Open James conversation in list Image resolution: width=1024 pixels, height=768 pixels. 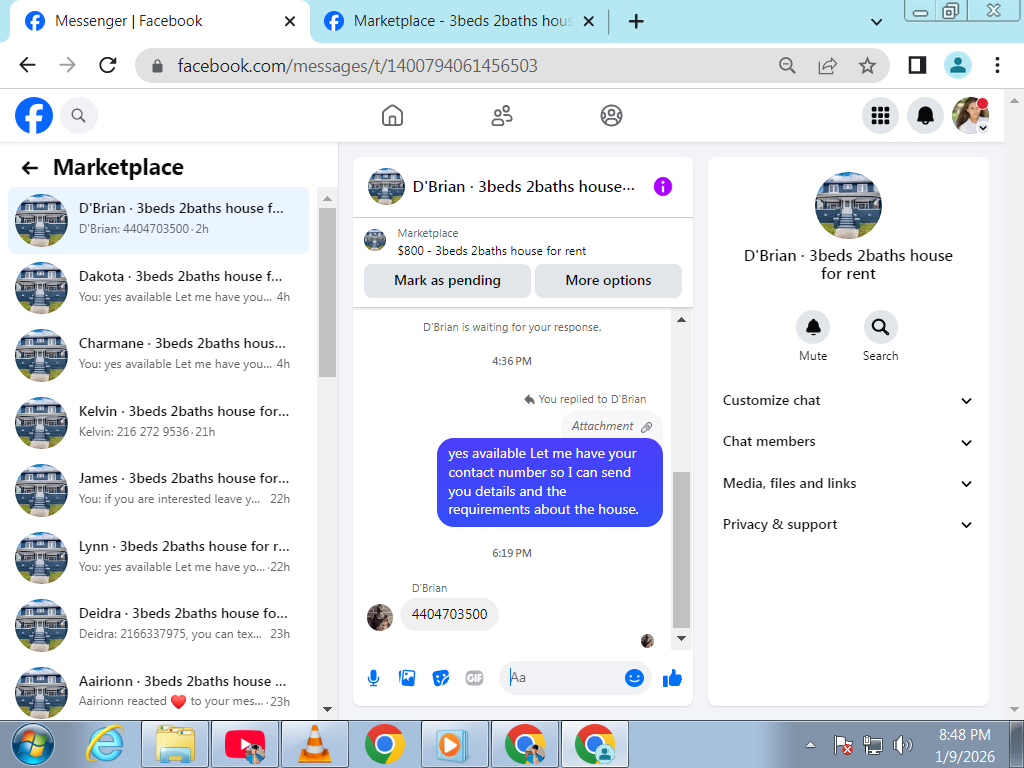(158, 490)
